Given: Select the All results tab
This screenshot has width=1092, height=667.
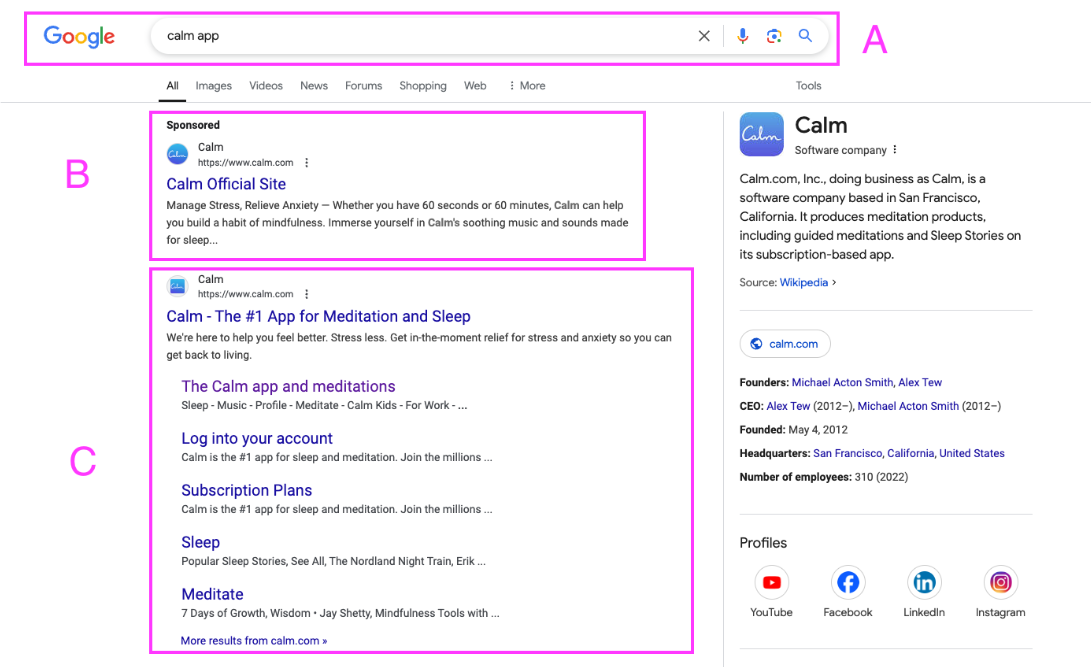Looking at the screenshot, I should [x=172, y=86].
